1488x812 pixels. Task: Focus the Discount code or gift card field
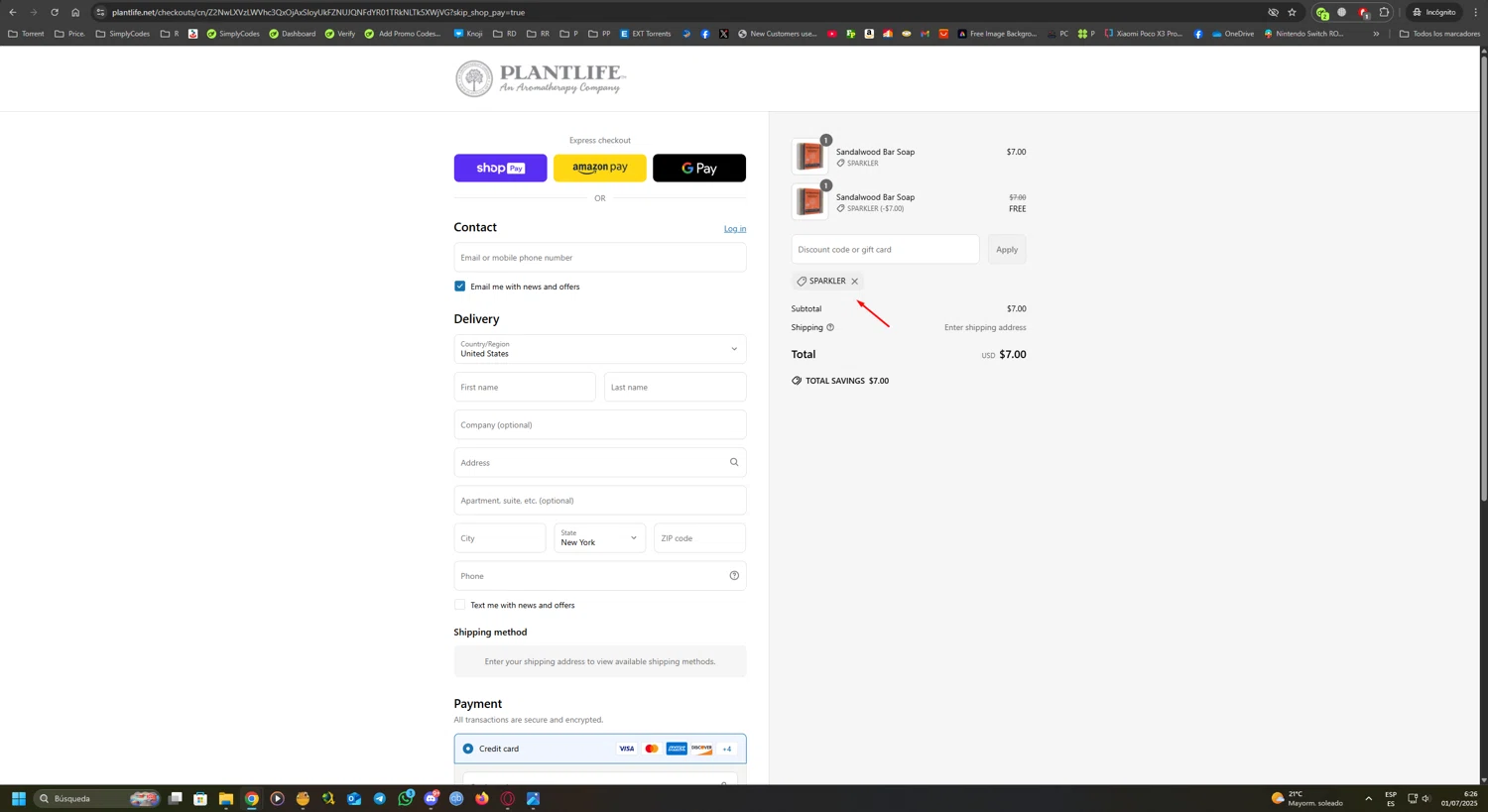tap(885, 250)
